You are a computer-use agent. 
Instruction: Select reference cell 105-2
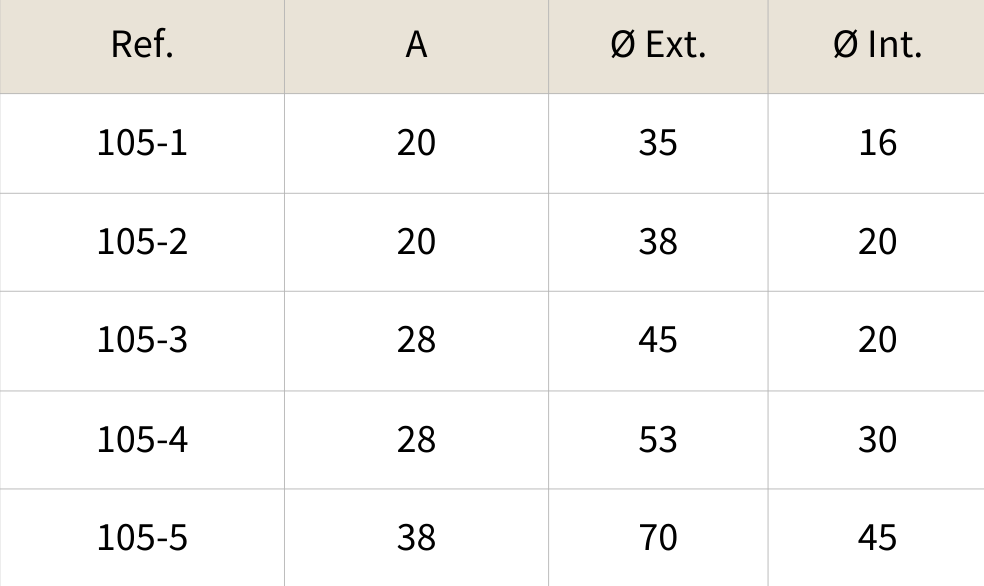(142, 242)
